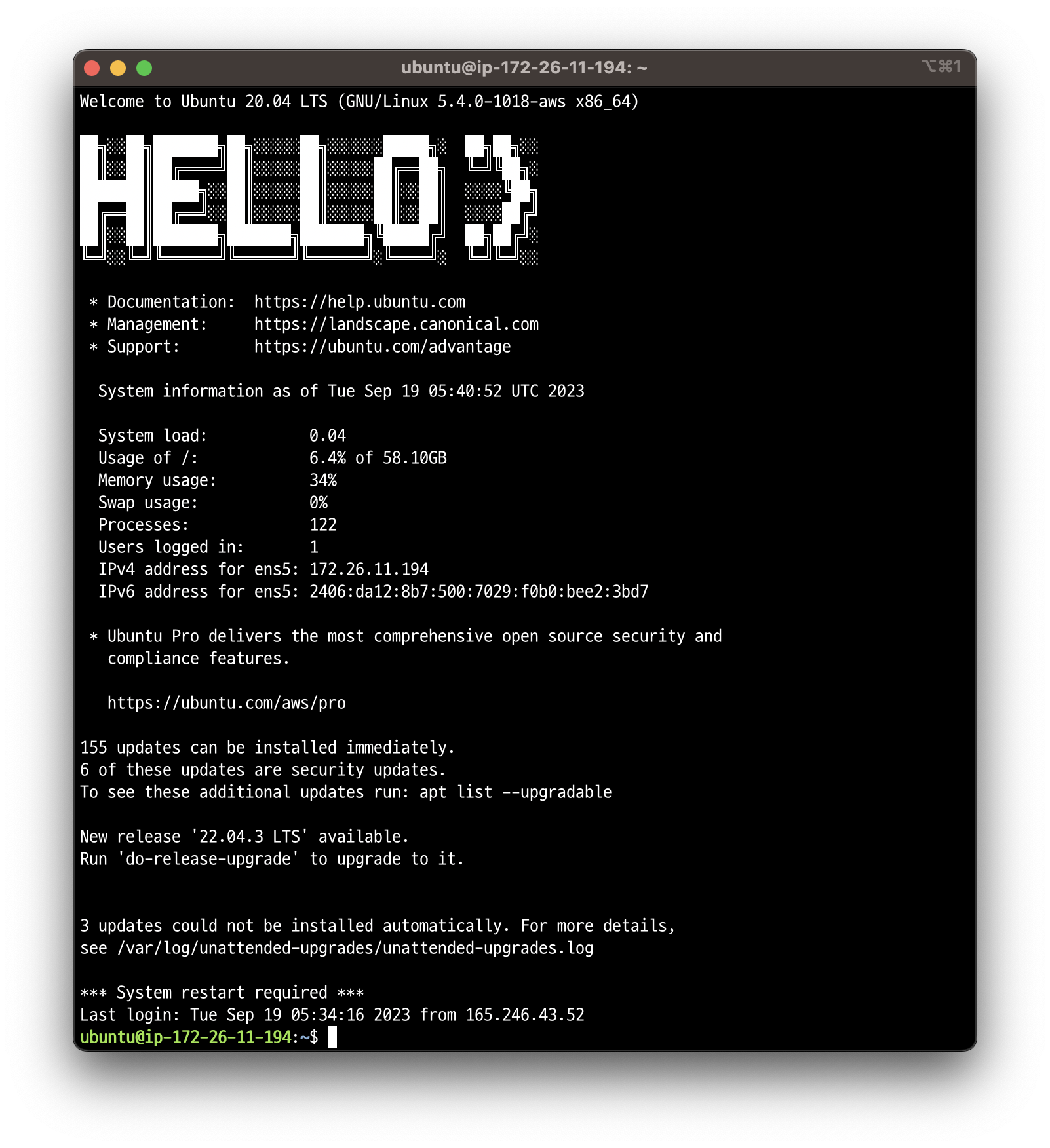Click the HELLO ASCII art banner
1050x1148 pixels.
(309, 200)
